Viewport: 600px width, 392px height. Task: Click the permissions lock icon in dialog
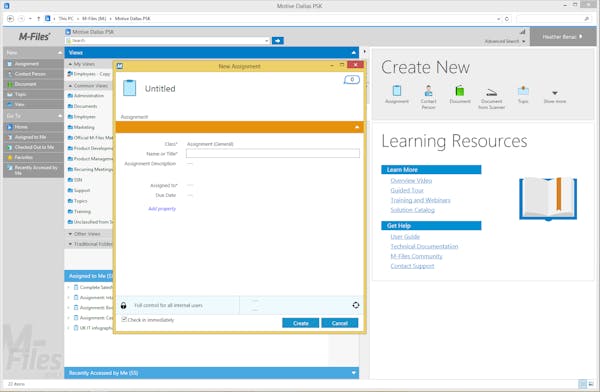pyautogui.click(x=124, y=305)
